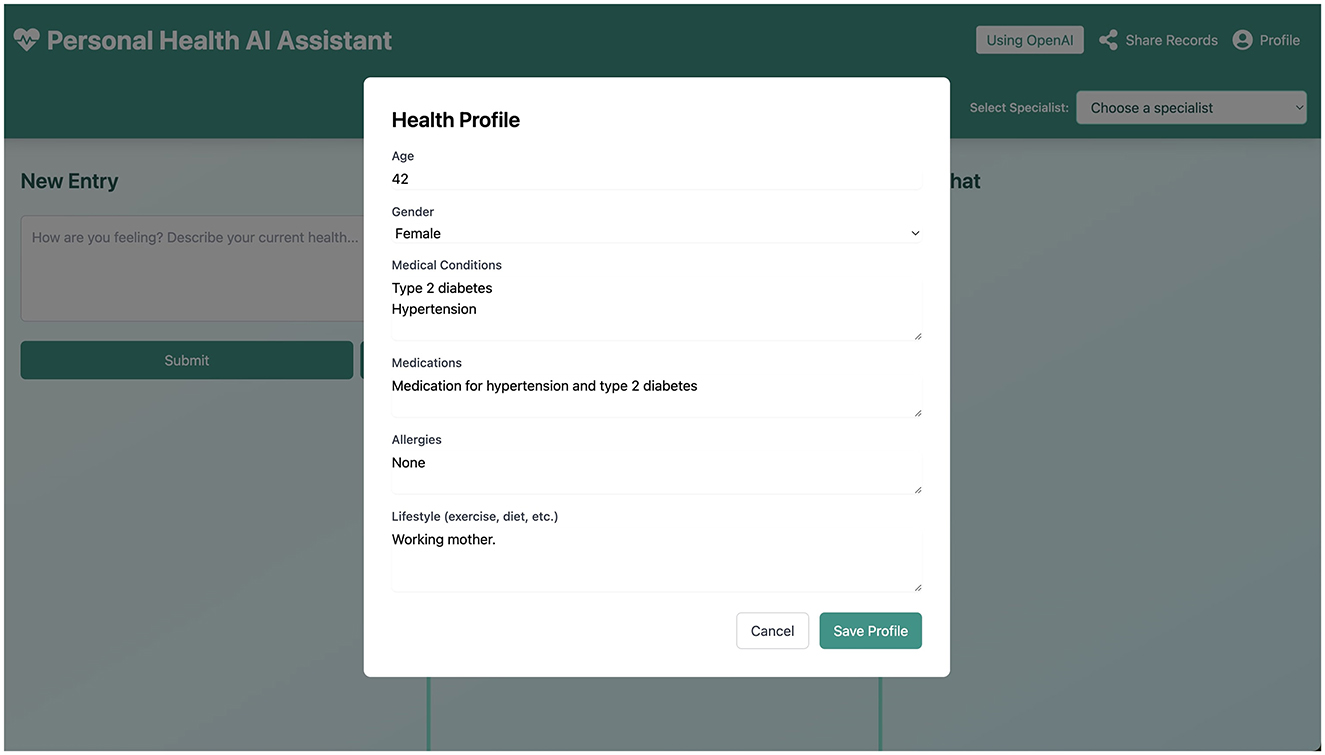This screenshot has width=1325, height=755.
Task: Click the Medical Conditions text area
Action: click(x=656, y=309)
